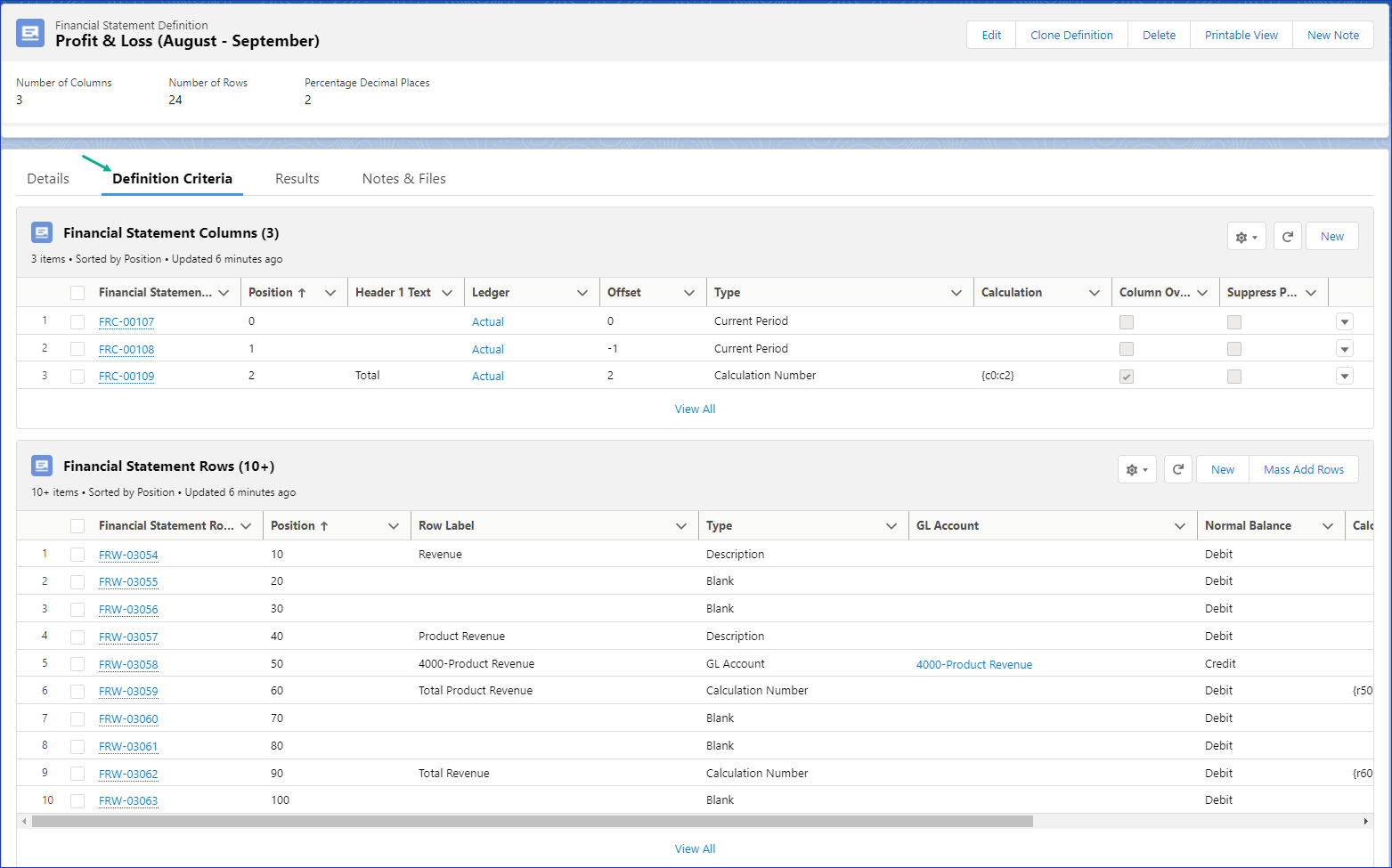Expand the Ledger column header menu
Screen dimensions: 1392x868
582,293
